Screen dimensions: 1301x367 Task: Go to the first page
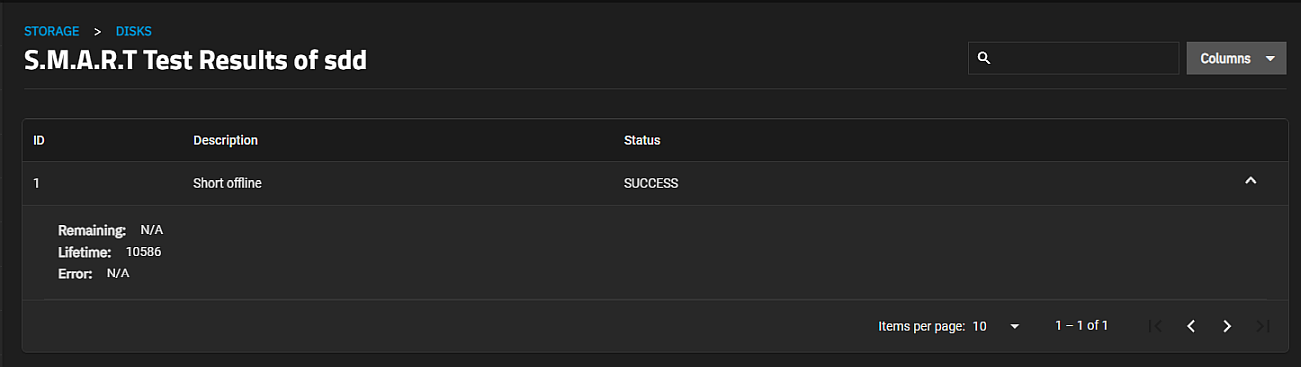[1156, 326]
